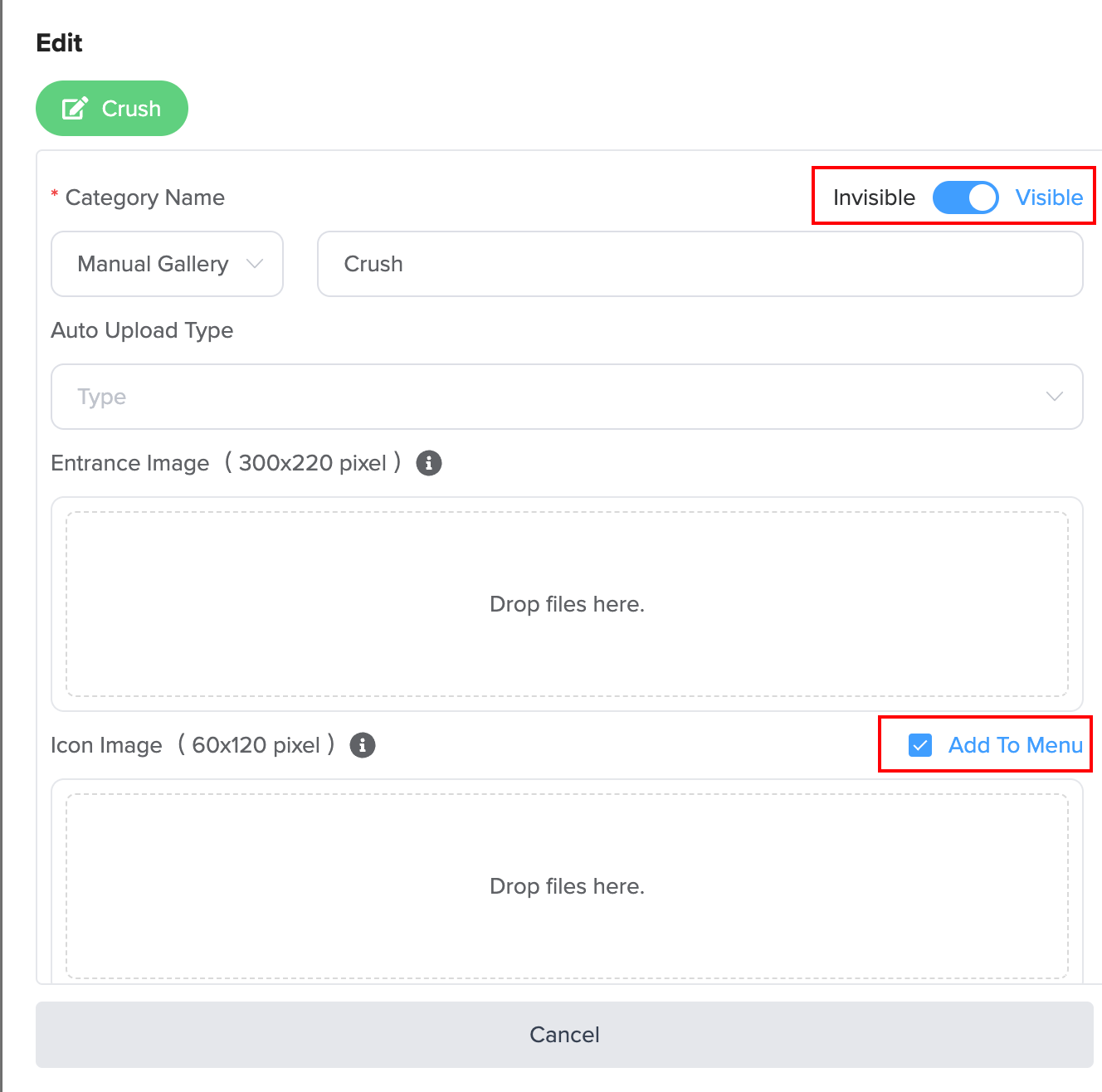Click the Add To Menu text label
The image size is (1102, 1092).
click(x=1015, y=745)
